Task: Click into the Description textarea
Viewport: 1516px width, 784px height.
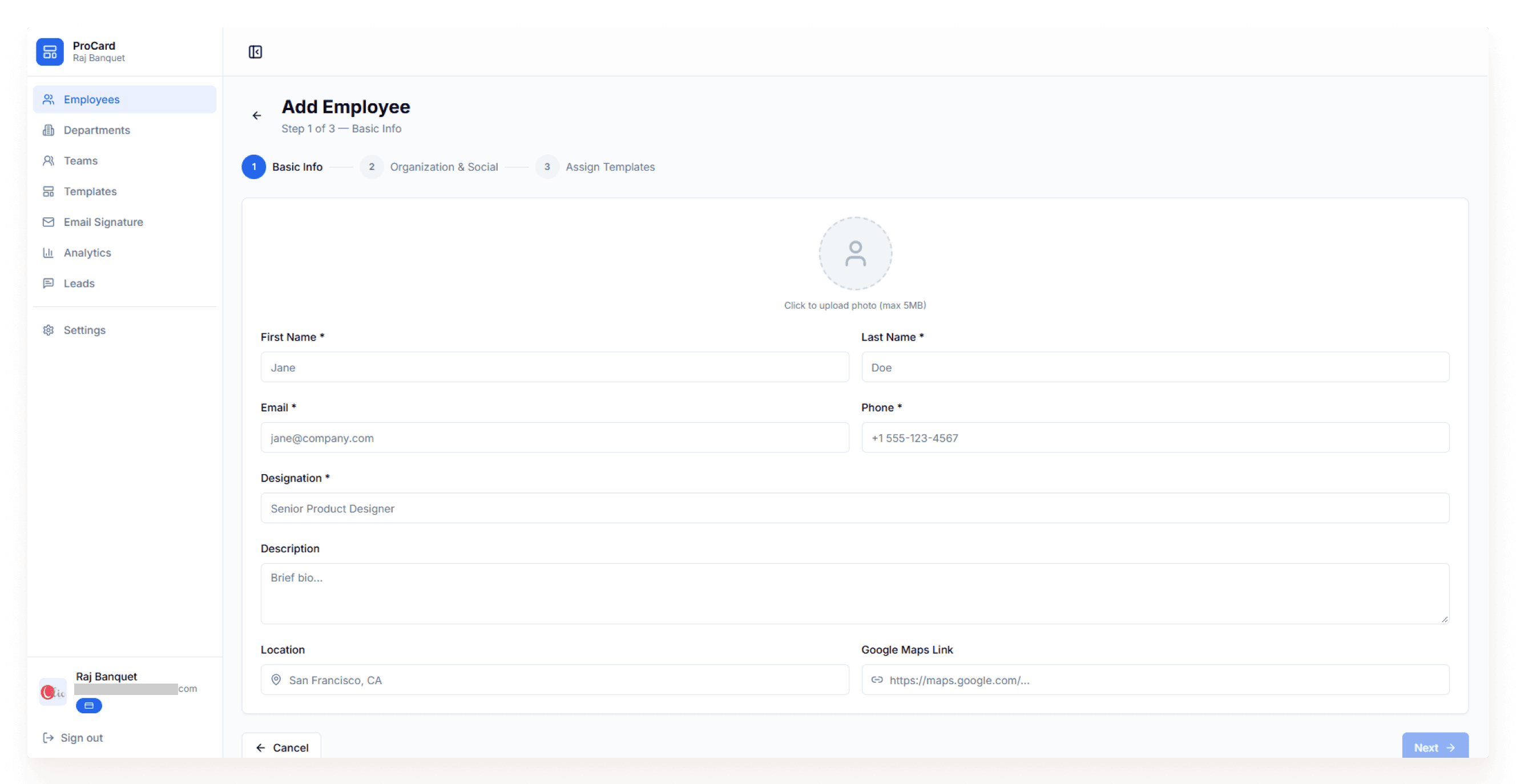Action: [x=854, y=593]
